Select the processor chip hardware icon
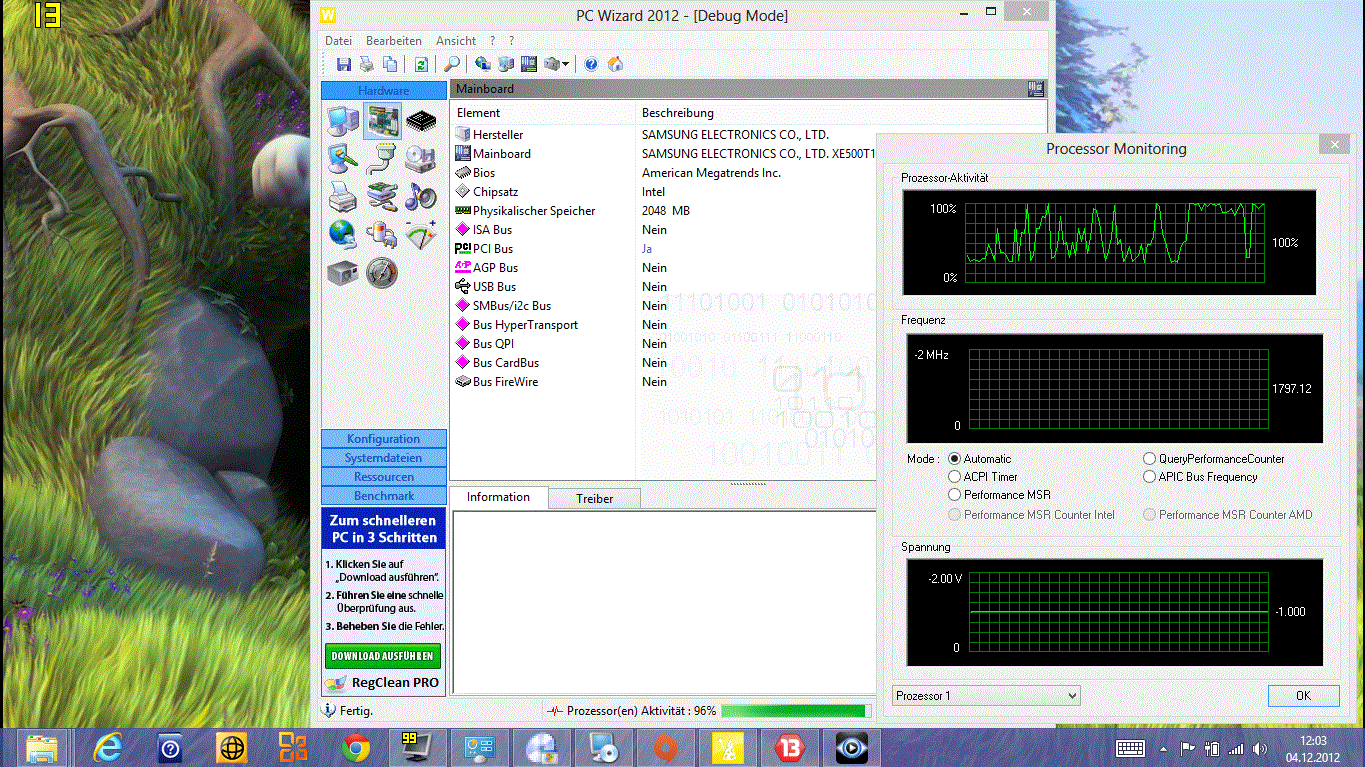The image size is (1365, 767). pos(421,121)
